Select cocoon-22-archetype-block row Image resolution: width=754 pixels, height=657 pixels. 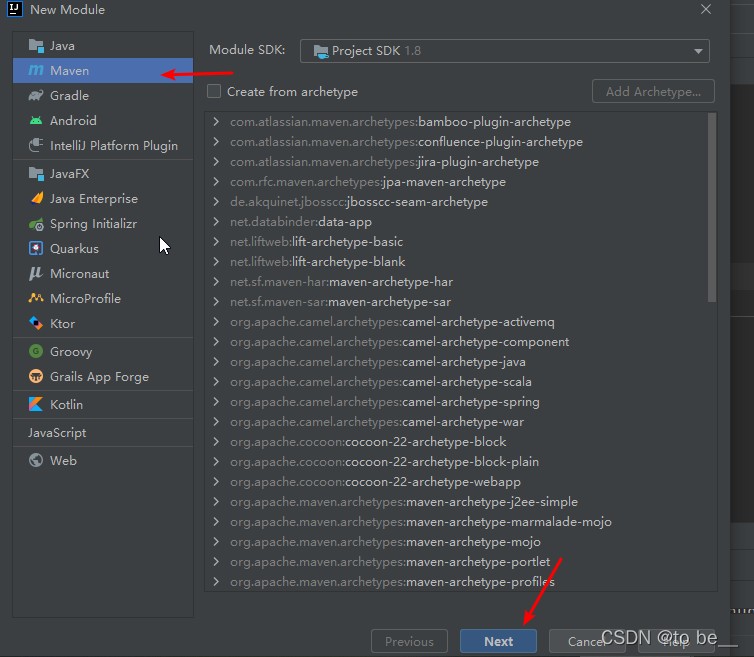(456, 442)
